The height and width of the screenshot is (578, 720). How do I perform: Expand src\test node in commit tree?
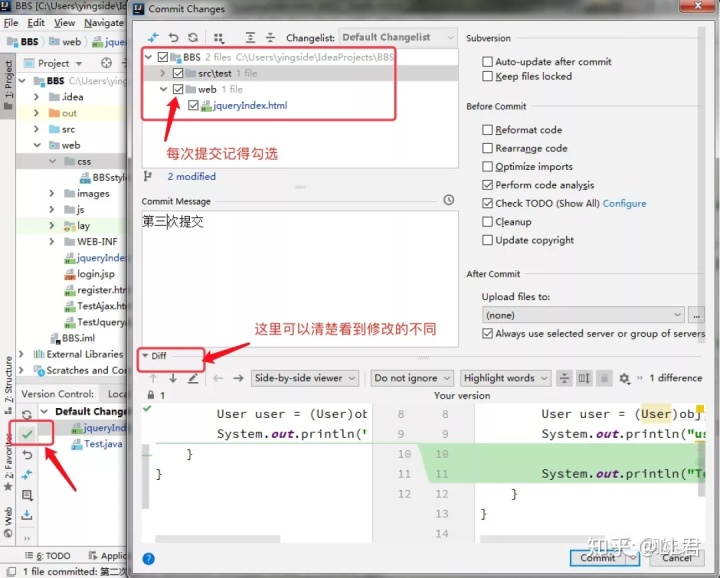click(x=163, y=73)
